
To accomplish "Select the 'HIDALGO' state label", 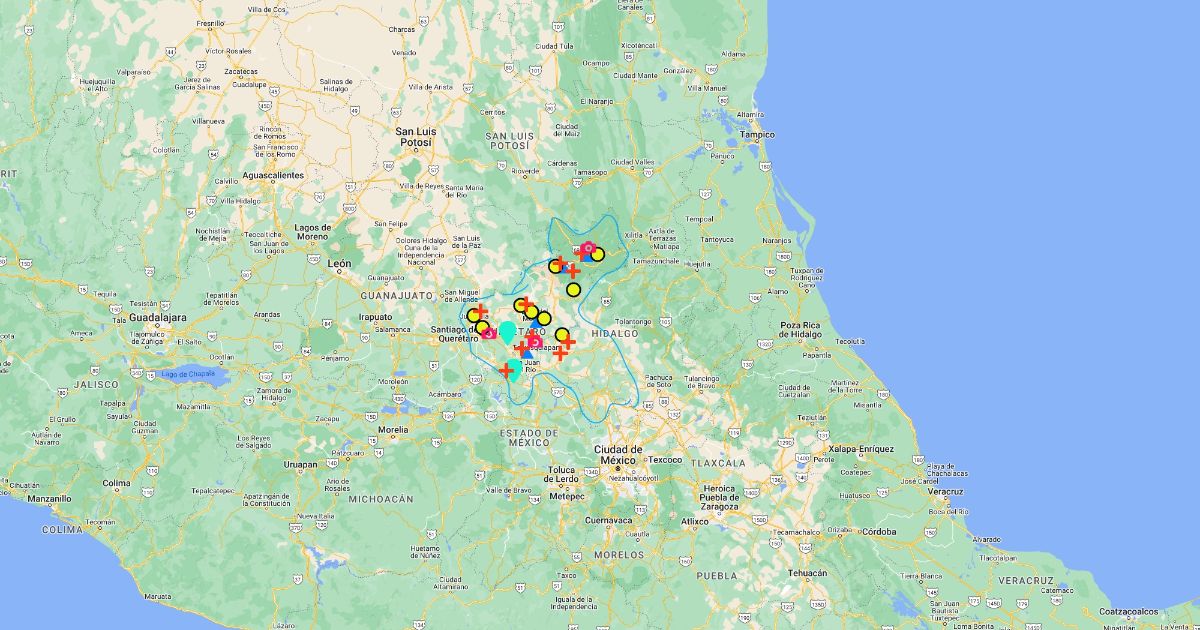I will (614, 332).
